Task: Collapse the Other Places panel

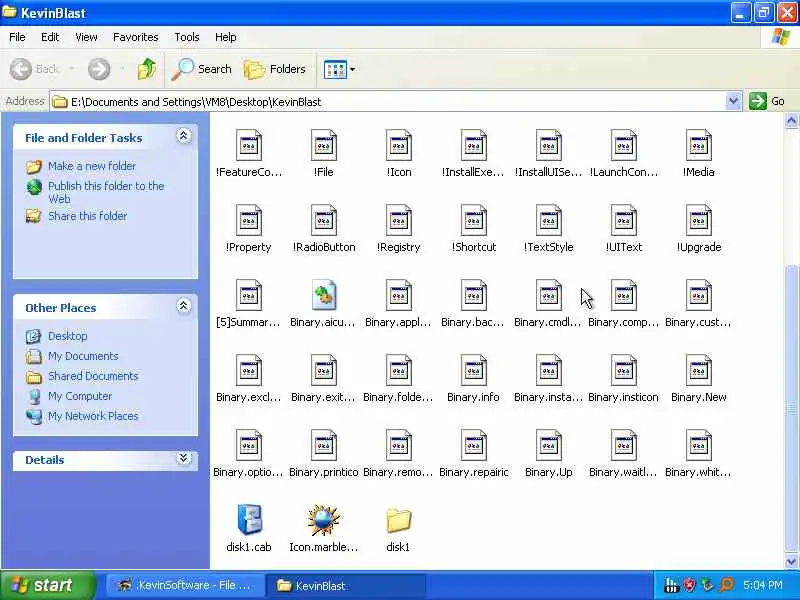Action: pyautogui.click(x=184, y=306)
